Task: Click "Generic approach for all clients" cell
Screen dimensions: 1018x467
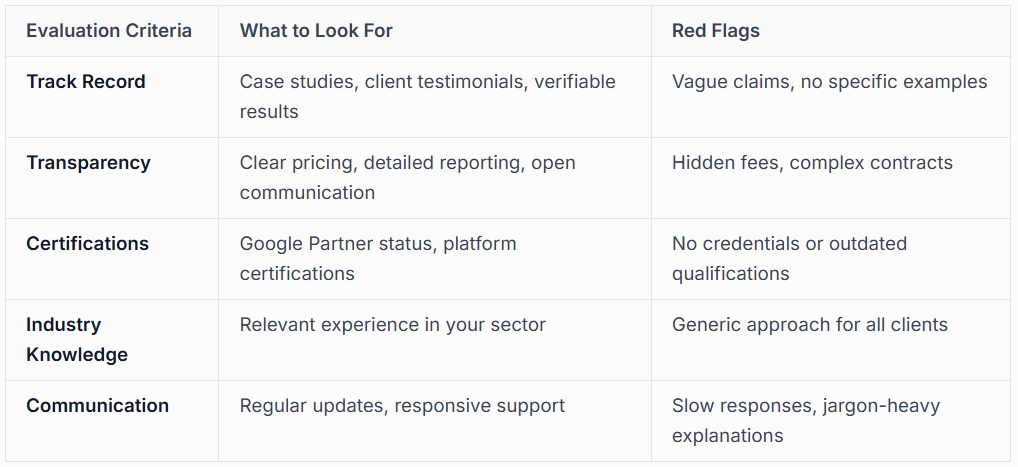Action: click(809, 325)
